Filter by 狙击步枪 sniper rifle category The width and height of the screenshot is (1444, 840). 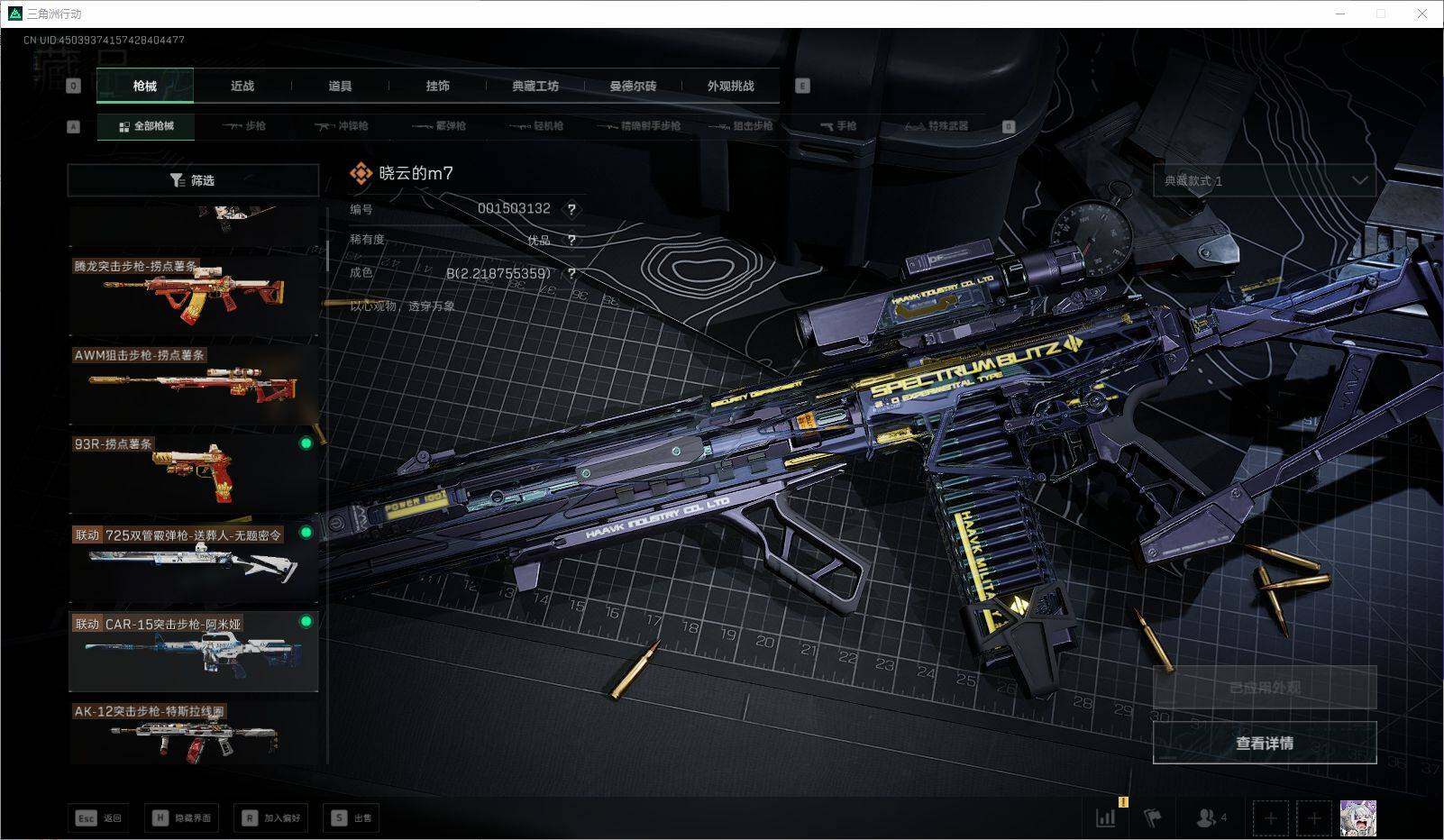point(741,126)
